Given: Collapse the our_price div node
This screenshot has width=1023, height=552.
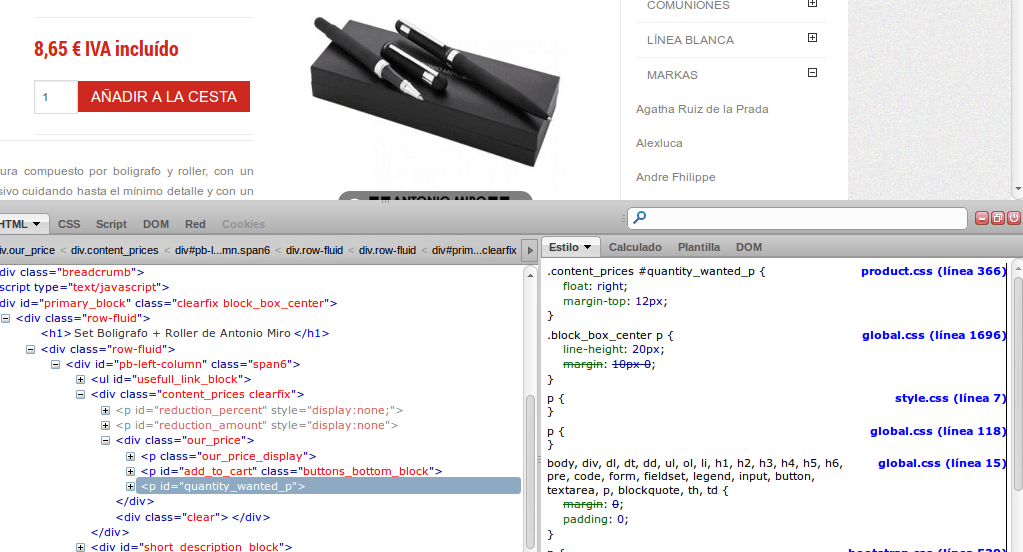Looking at the screenshot, I should (x=105, y=440).
